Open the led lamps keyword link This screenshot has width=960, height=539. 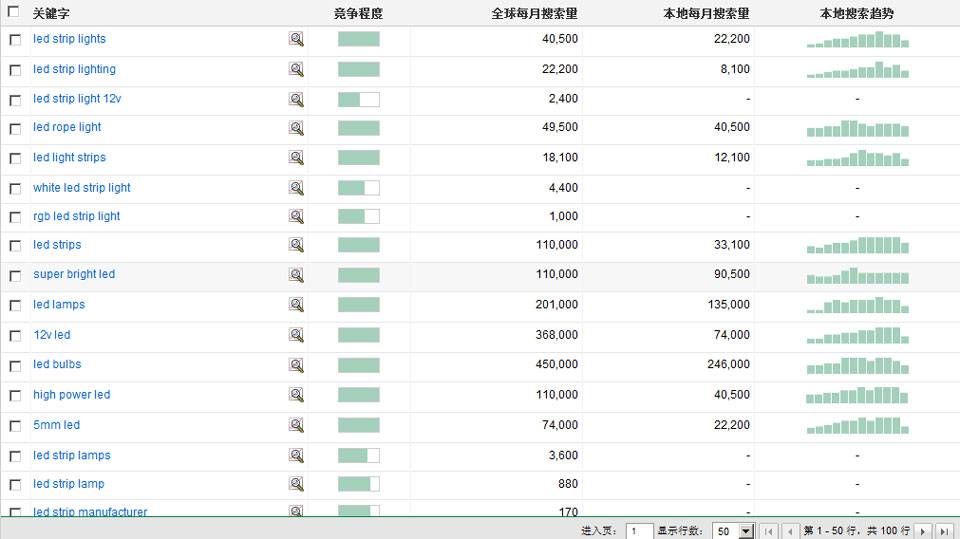(x=59, y=304)
